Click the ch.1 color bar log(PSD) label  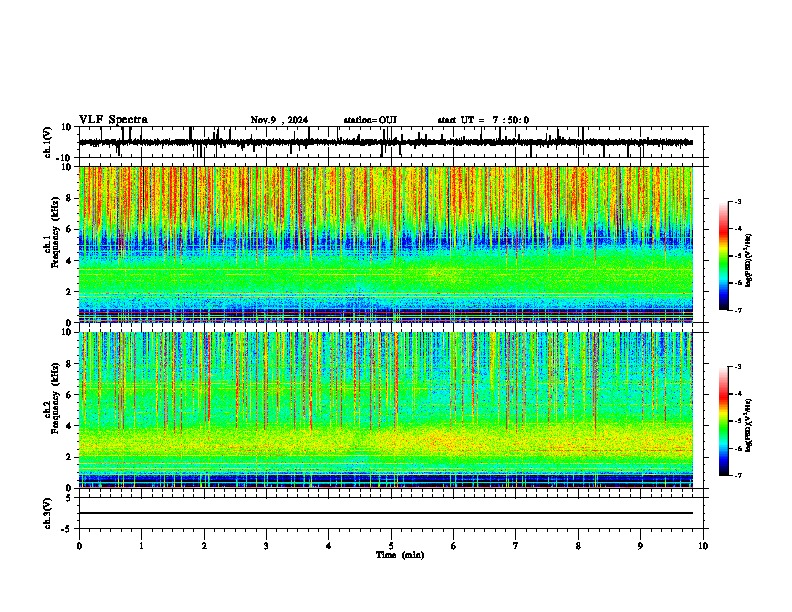coord(748,260)
